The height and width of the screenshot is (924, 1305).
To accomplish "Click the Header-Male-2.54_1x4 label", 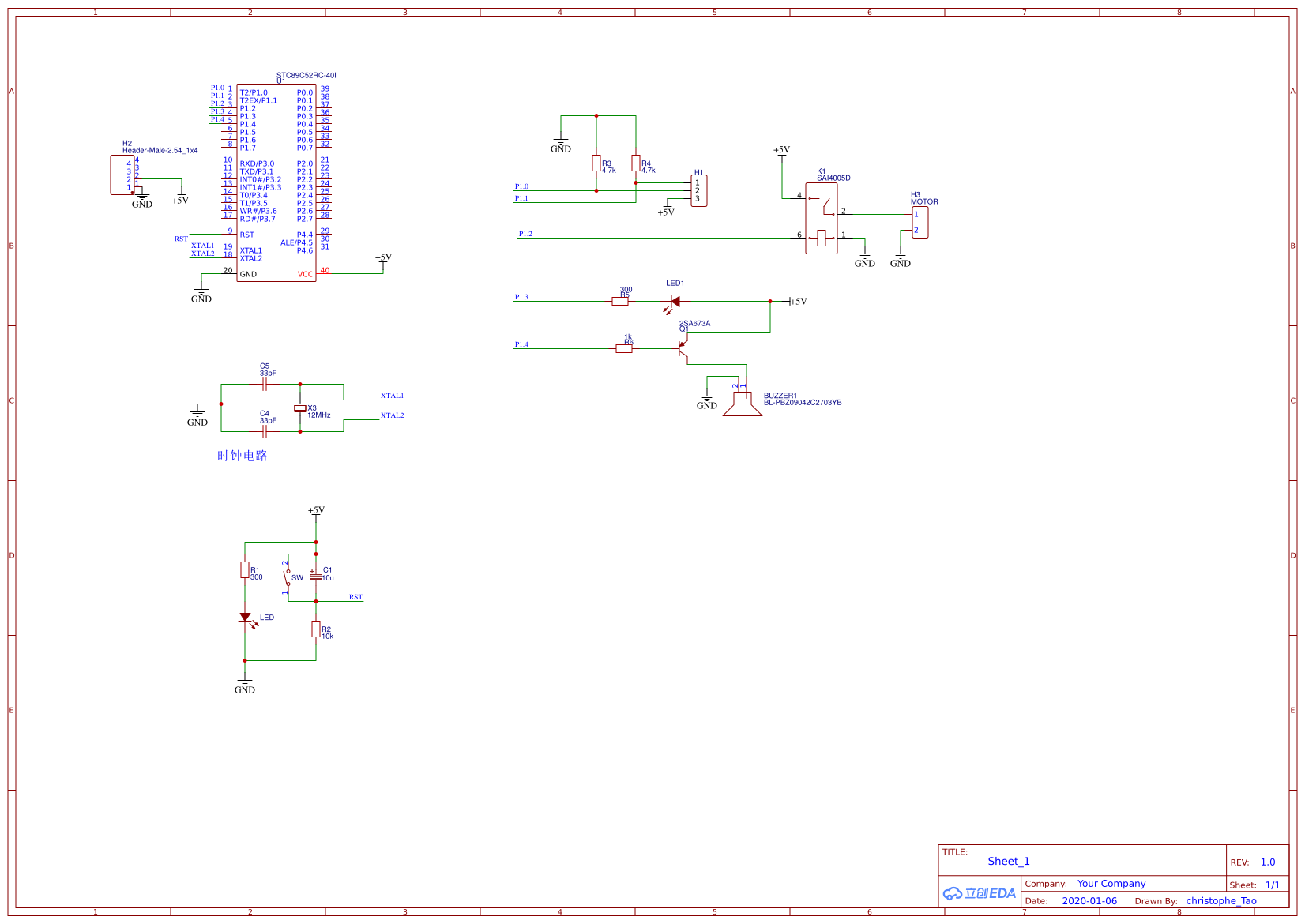I will point(160,150).
